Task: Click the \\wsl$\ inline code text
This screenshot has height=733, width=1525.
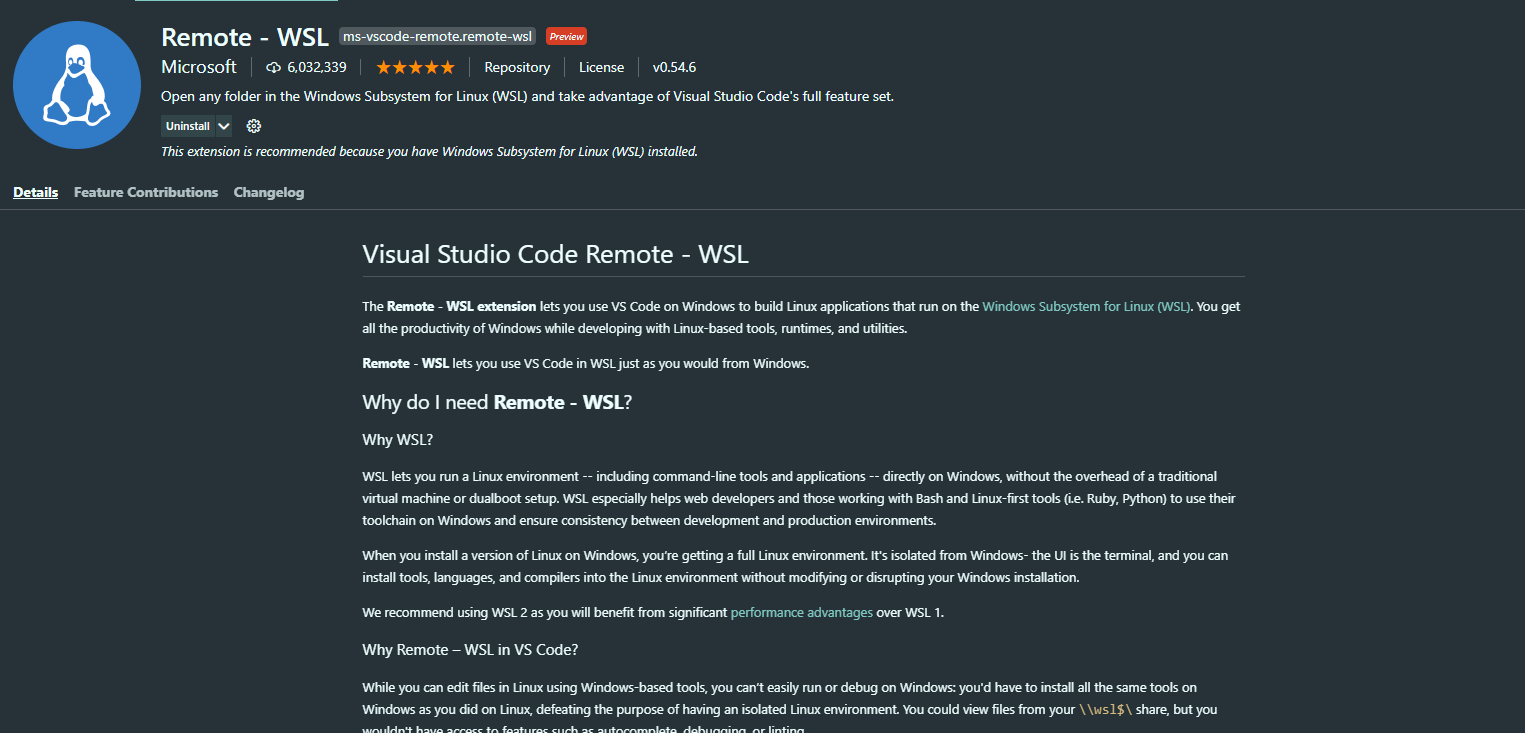Action: point(1105,710)
